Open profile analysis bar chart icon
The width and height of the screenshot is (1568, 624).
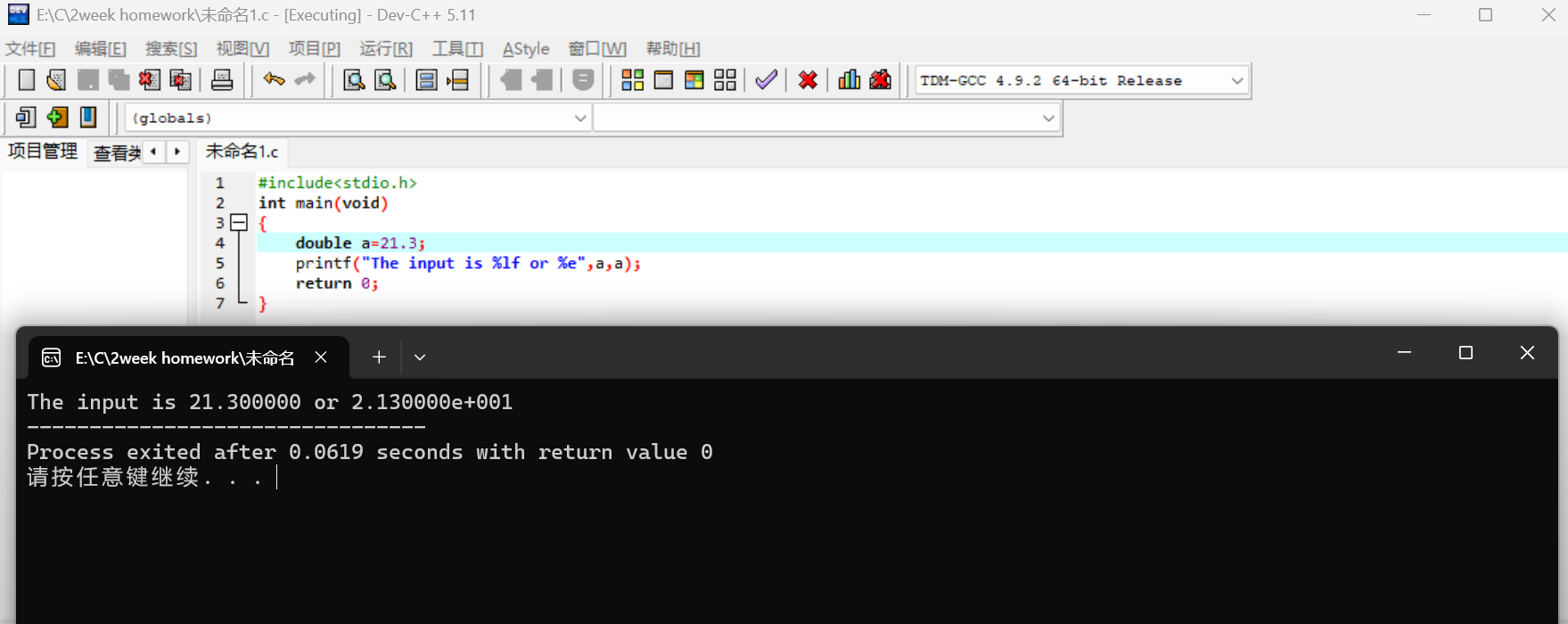pos(850,80)
